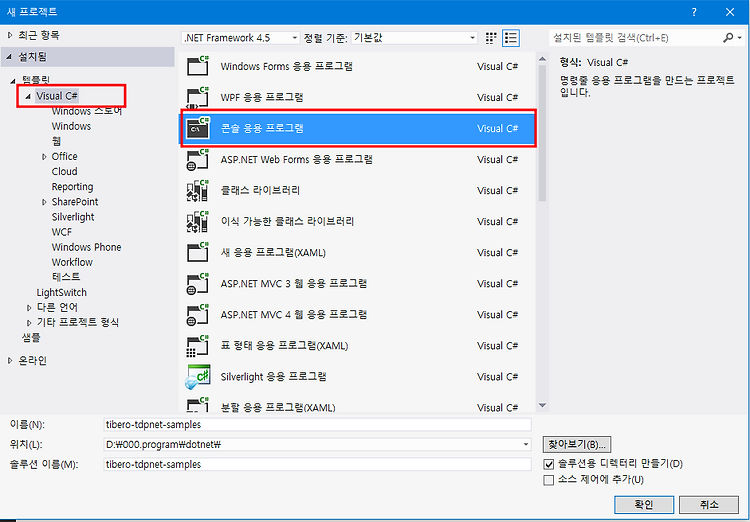
Task: Click the 이식 가능한 클래스 라이브러리 icon
Action: [198, 222]
